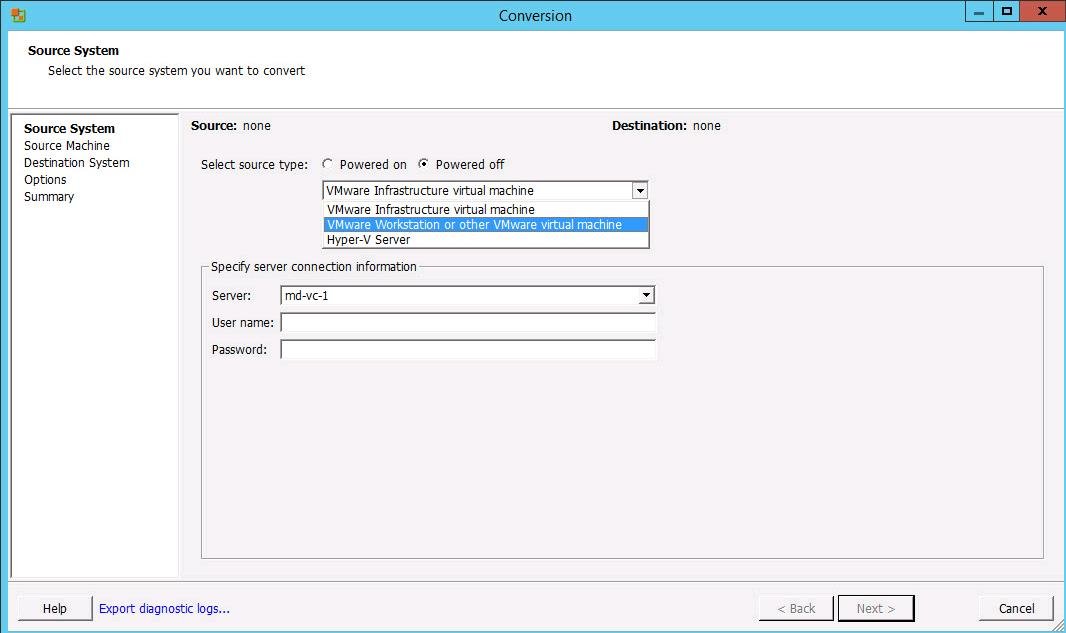
Task: Close the Conversion window
Action: [x=1042, y=12]
